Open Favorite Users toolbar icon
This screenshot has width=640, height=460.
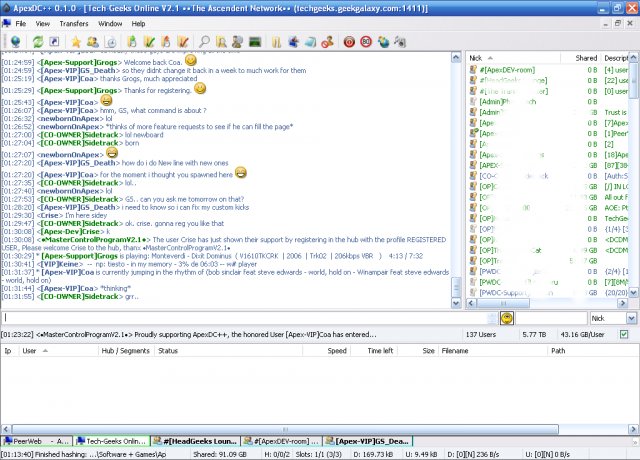(x=93, y=42)
